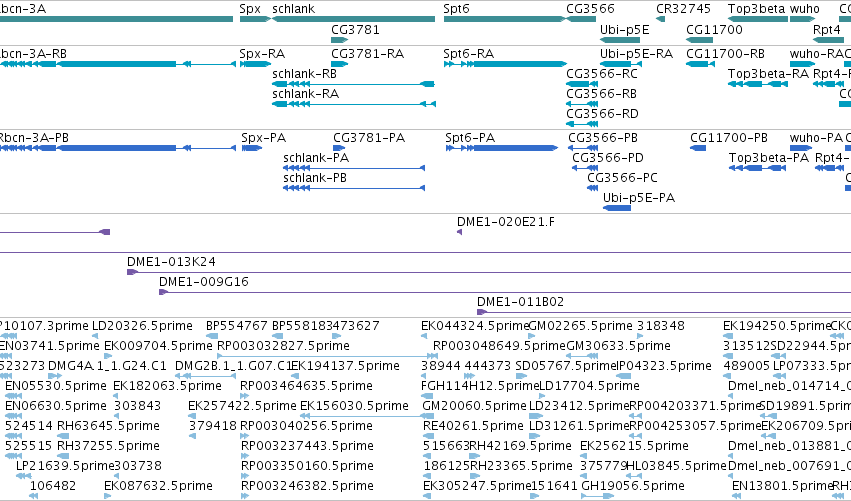The width and height of the screenshot is (851, 501).
Task: Select the Spt6 gene bar
Action: tap(505, 19)
